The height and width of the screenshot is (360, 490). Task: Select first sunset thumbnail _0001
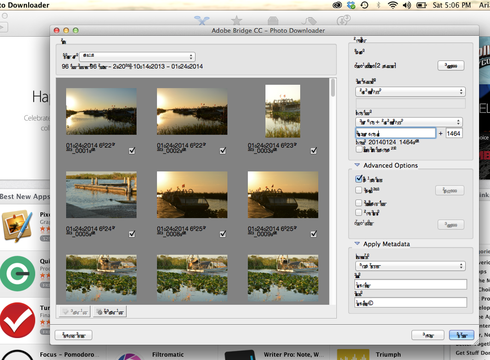101,111
